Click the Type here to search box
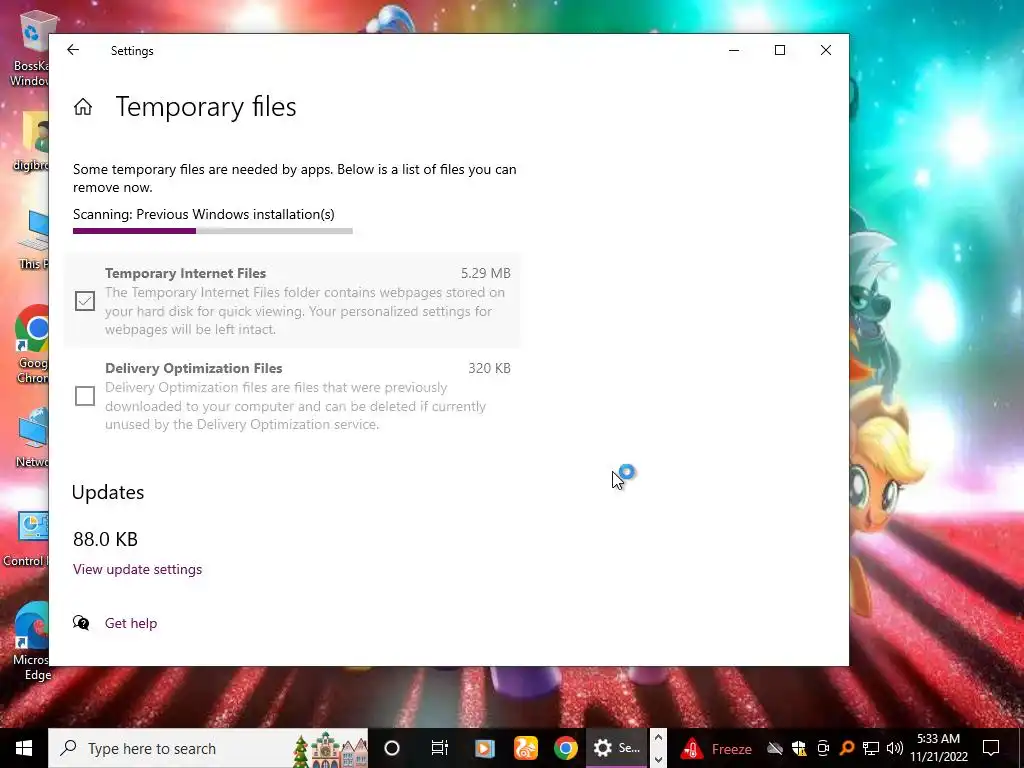Screen dimensions: 1024x768 tap(208, 748)
